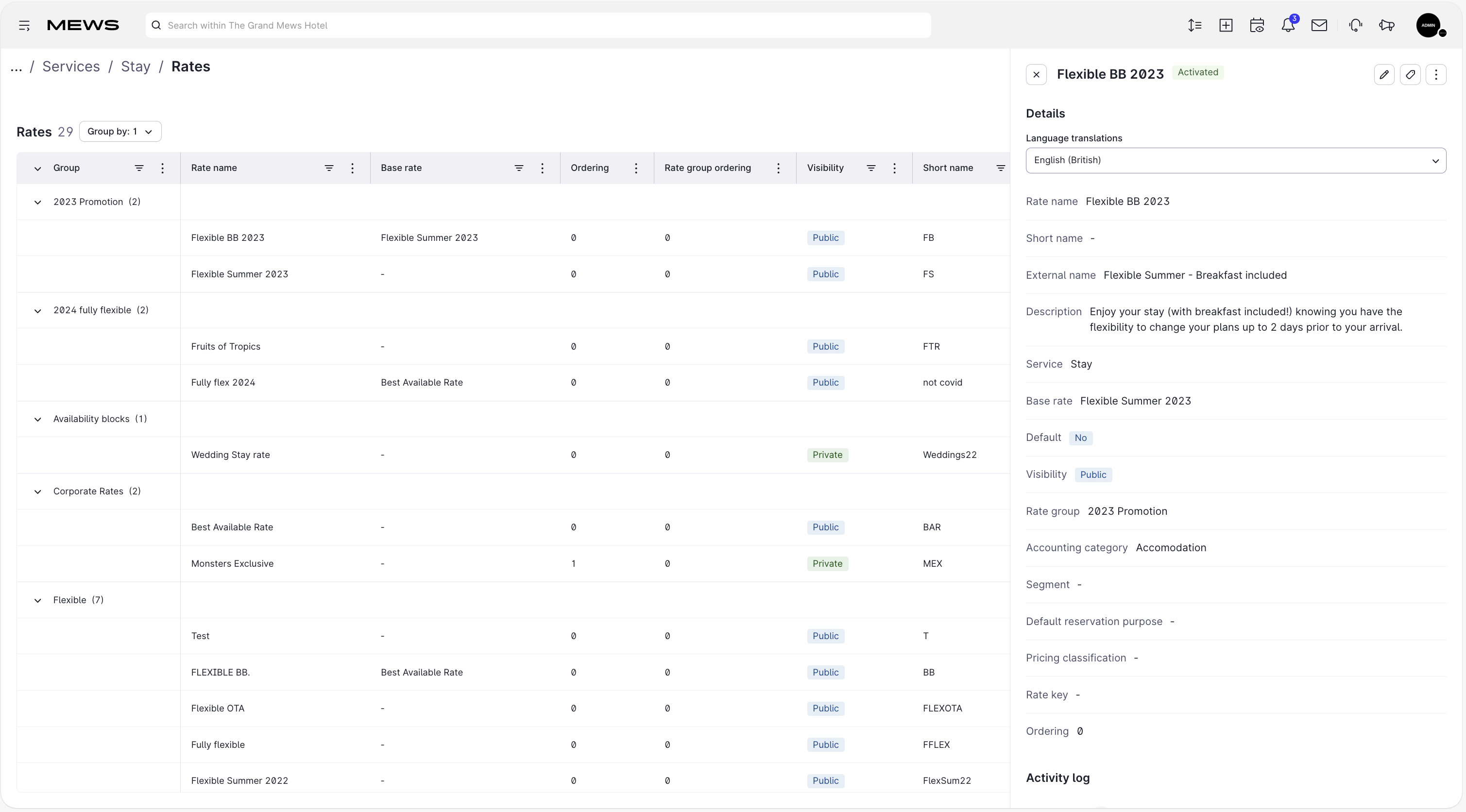Open the hamburger navigation menu

point(24,26)
